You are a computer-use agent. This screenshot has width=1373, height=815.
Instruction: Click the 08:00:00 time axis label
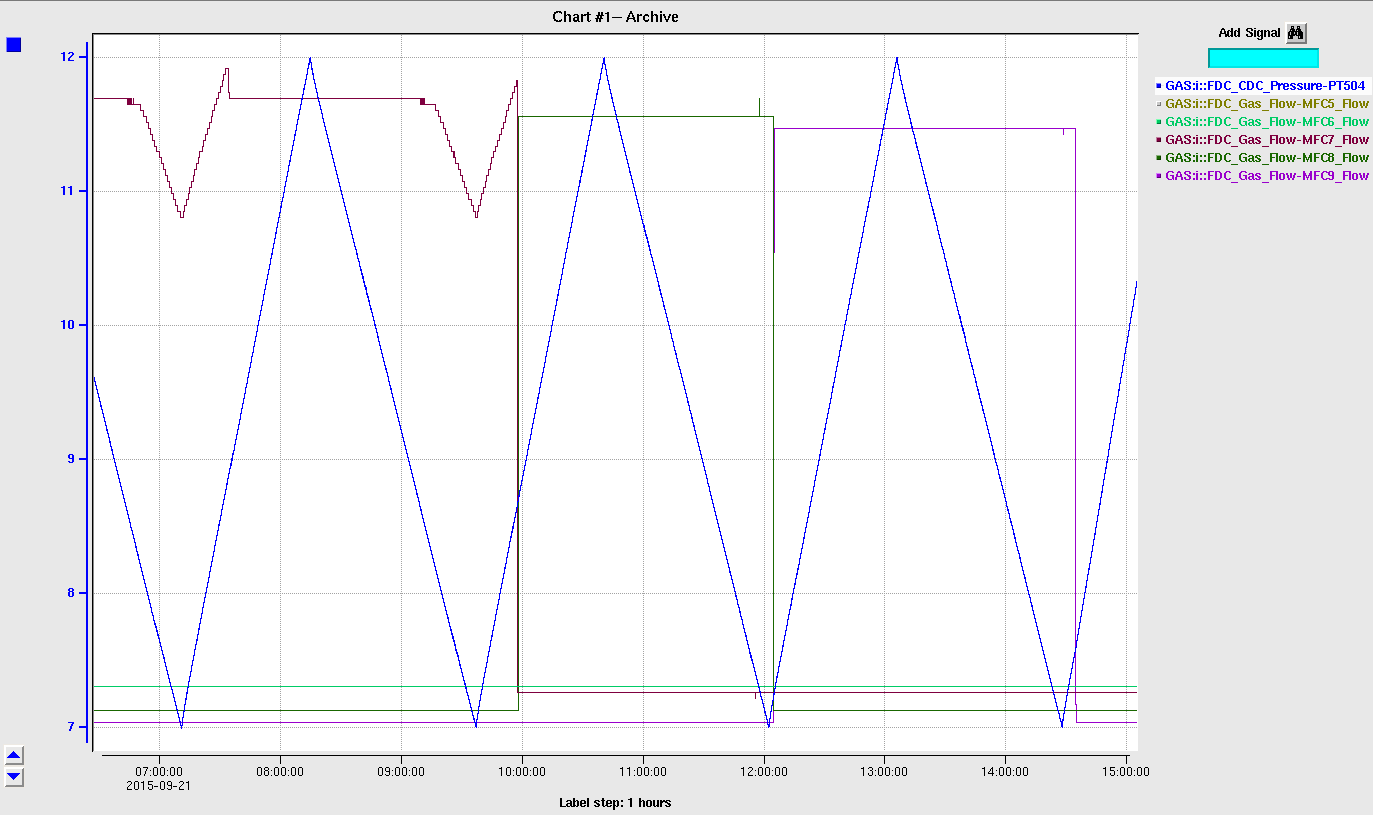[280, 772]
